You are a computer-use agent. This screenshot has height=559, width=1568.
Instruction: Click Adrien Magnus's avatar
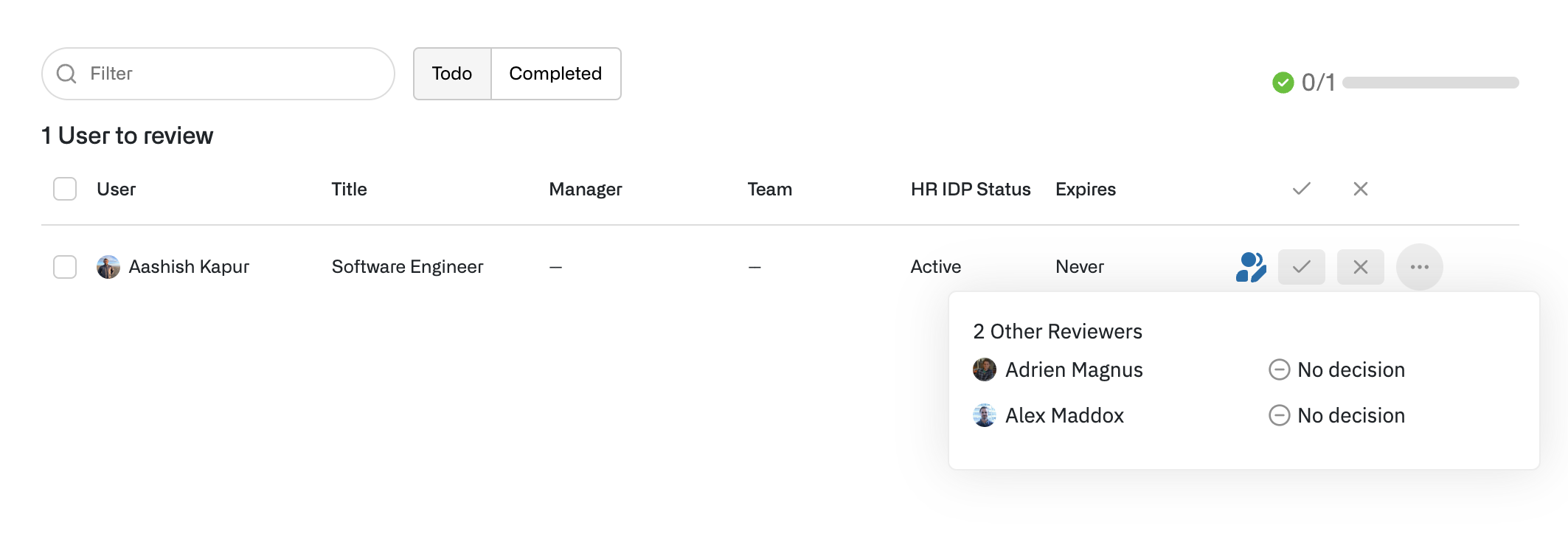984,369
